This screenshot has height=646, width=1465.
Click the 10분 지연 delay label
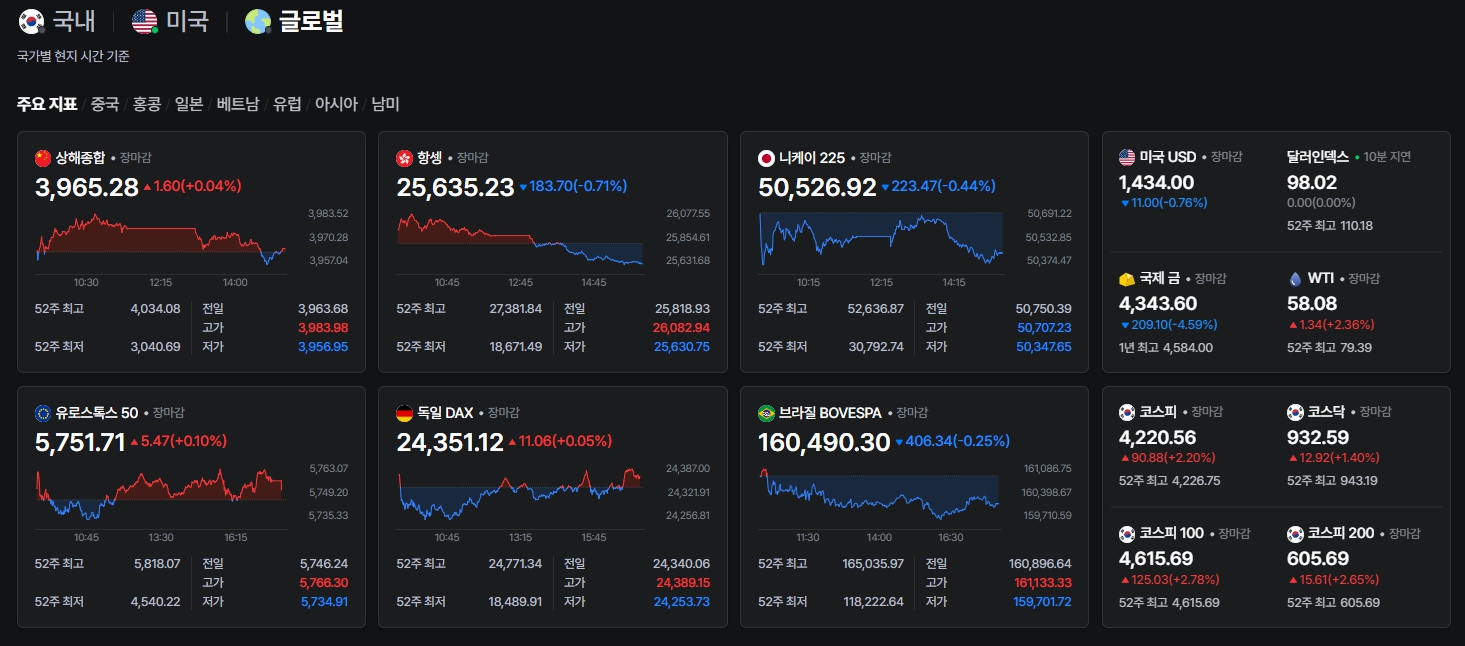[x=1386, y=157]
